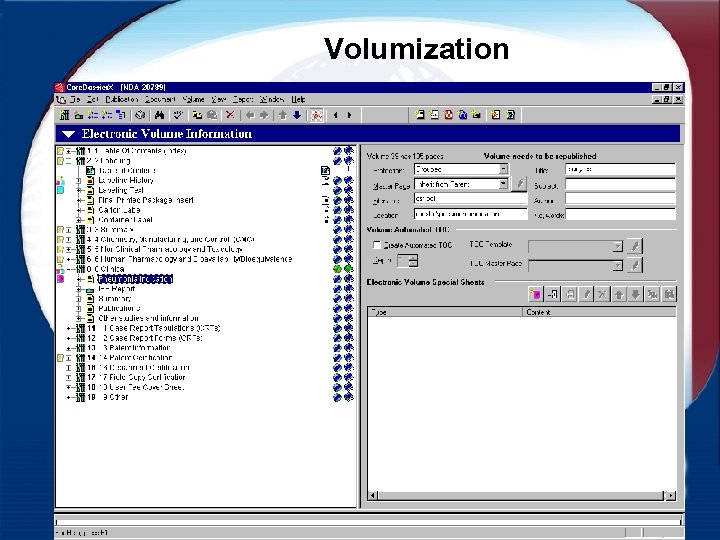Open the Help menu
Screen dimensions: 720x540
(298, 99)
